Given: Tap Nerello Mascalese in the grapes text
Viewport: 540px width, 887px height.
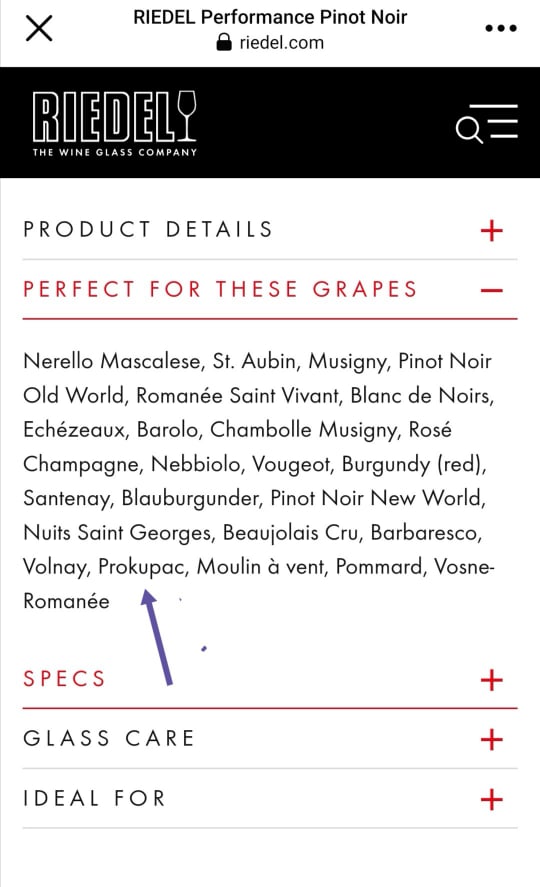Looking at the screenshot, I should [112, 361].
